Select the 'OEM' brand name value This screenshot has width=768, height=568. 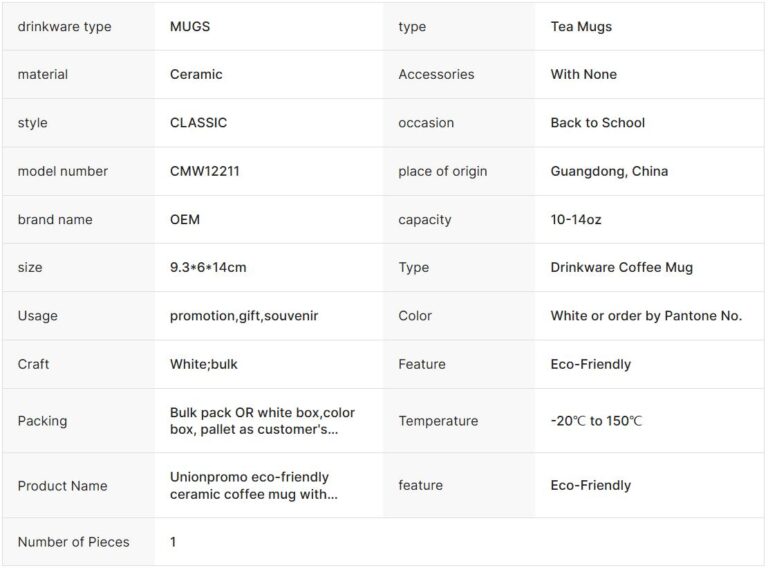coord(185,219)
